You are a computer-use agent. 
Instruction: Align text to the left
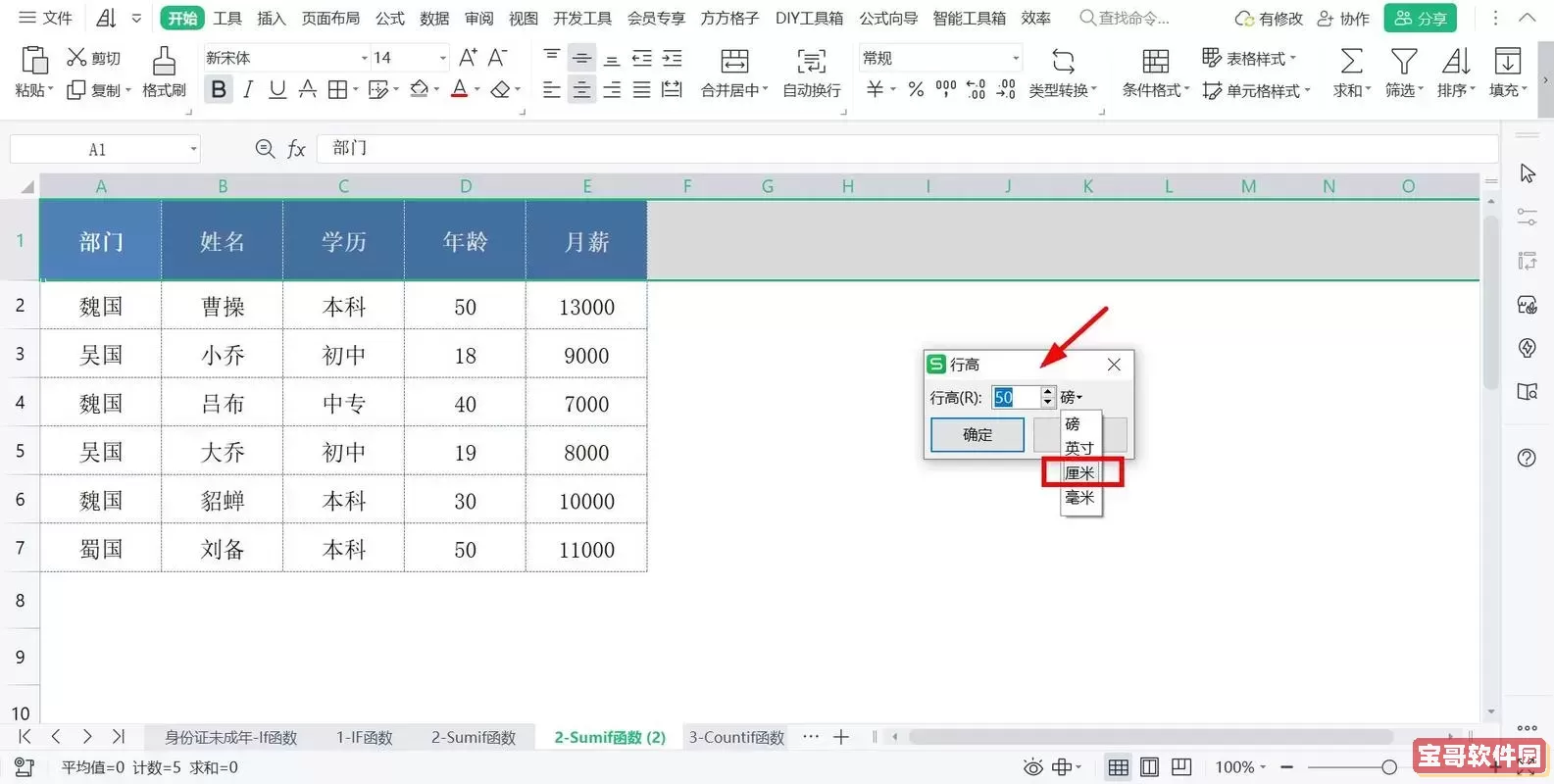pos(552,90)
